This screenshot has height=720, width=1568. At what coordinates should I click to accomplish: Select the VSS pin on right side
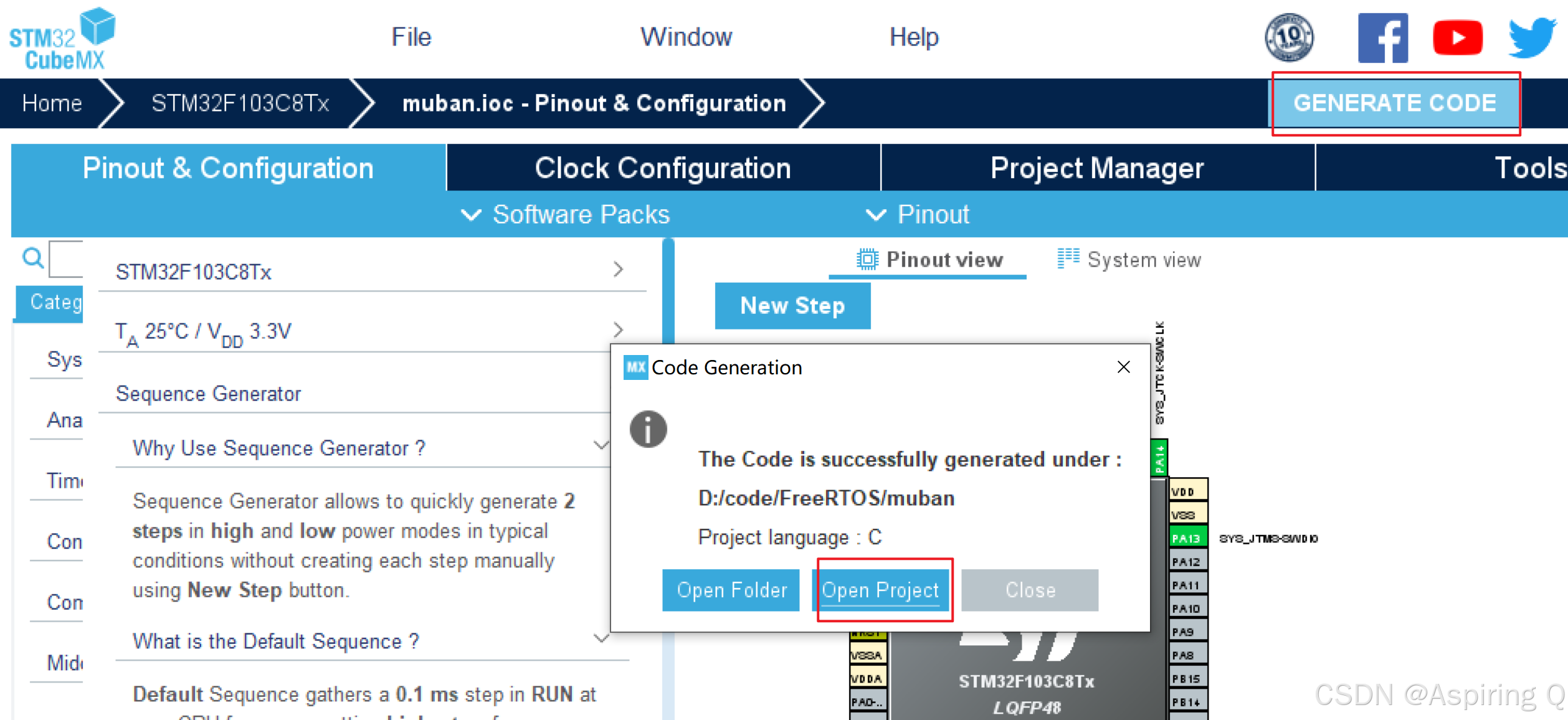click(1188, 514)
